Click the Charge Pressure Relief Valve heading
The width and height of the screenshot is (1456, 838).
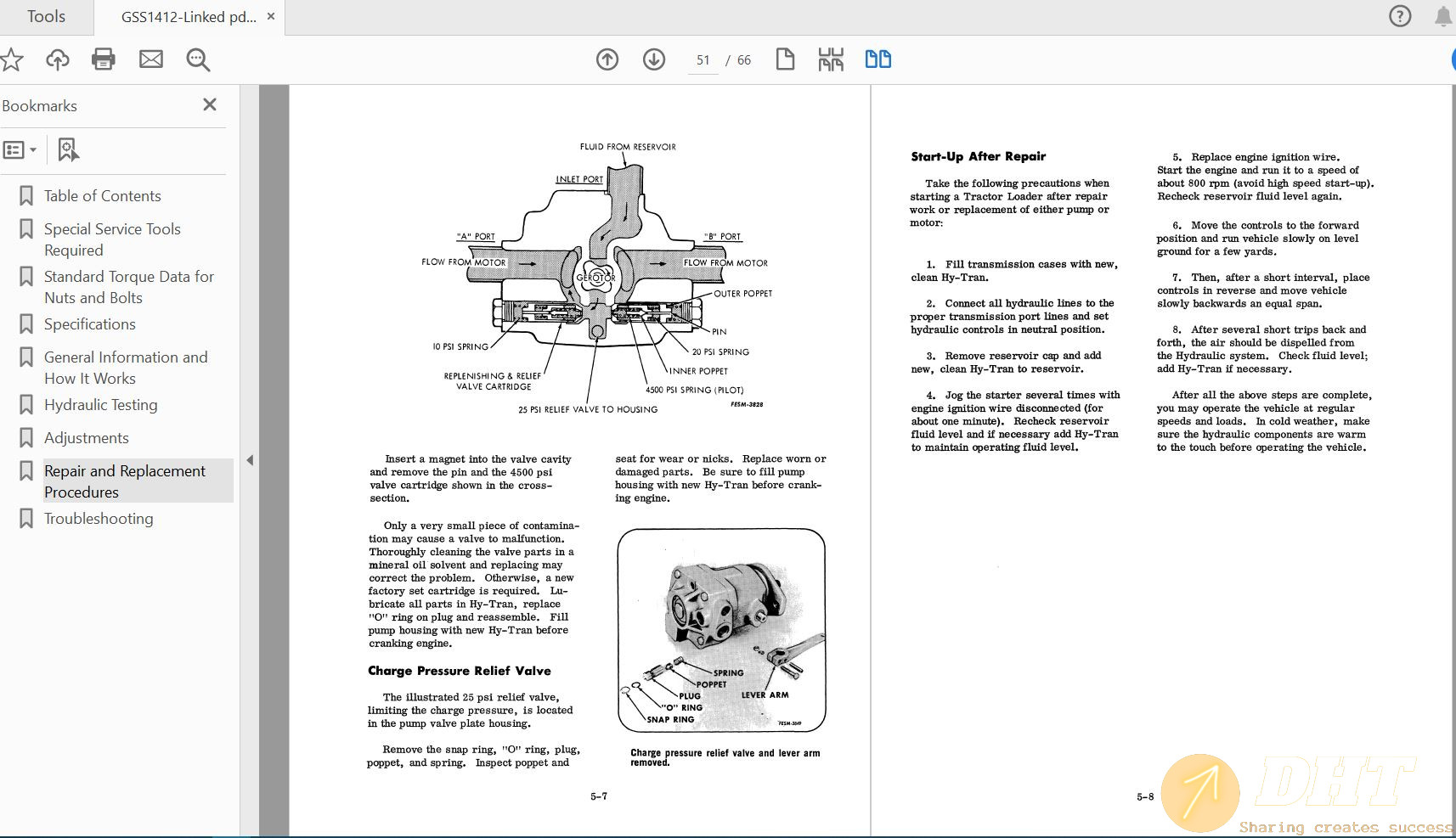[460, 671]
